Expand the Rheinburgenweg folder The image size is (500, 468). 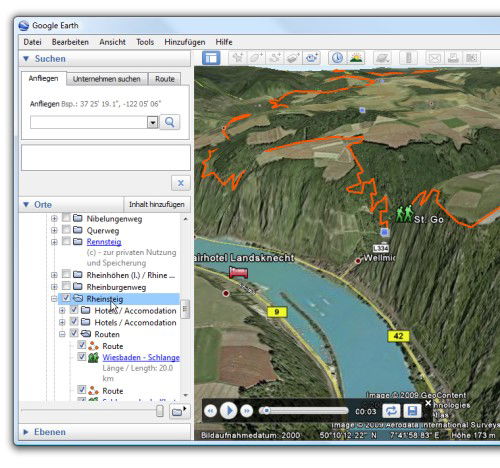pyautogui.click(x=54, y=287)
